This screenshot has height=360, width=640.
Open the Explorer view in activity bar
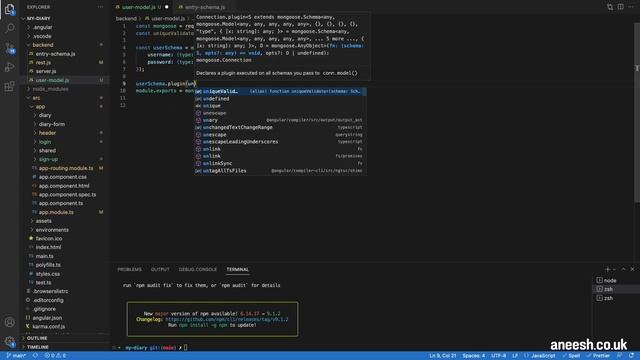9,9
